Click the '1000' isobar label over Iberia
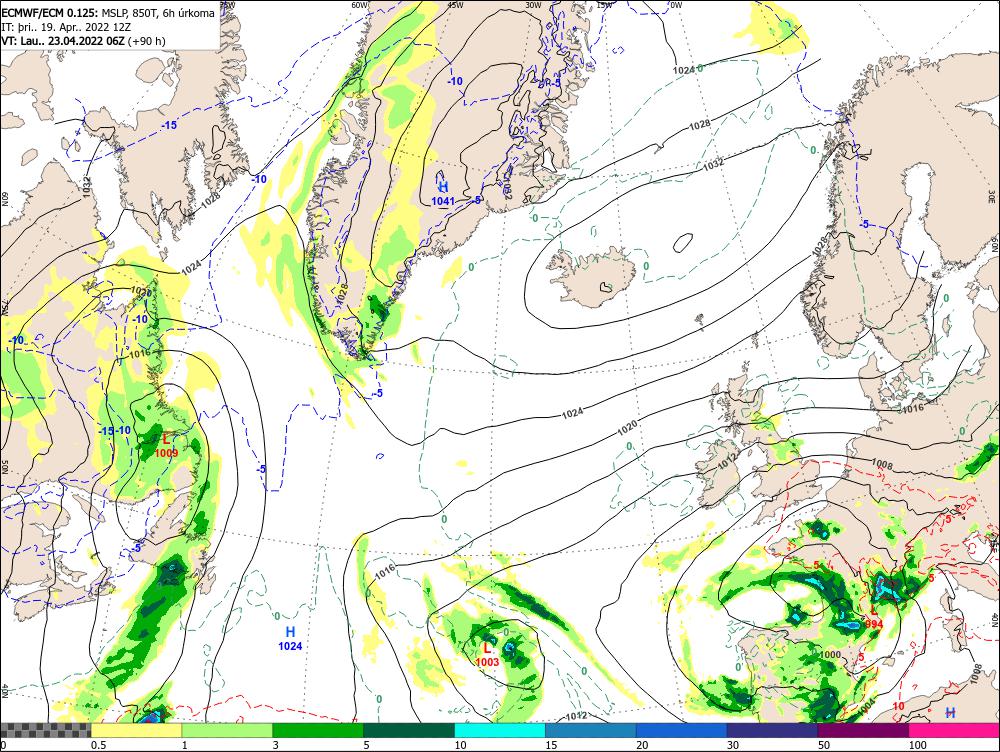 point(830,654)
